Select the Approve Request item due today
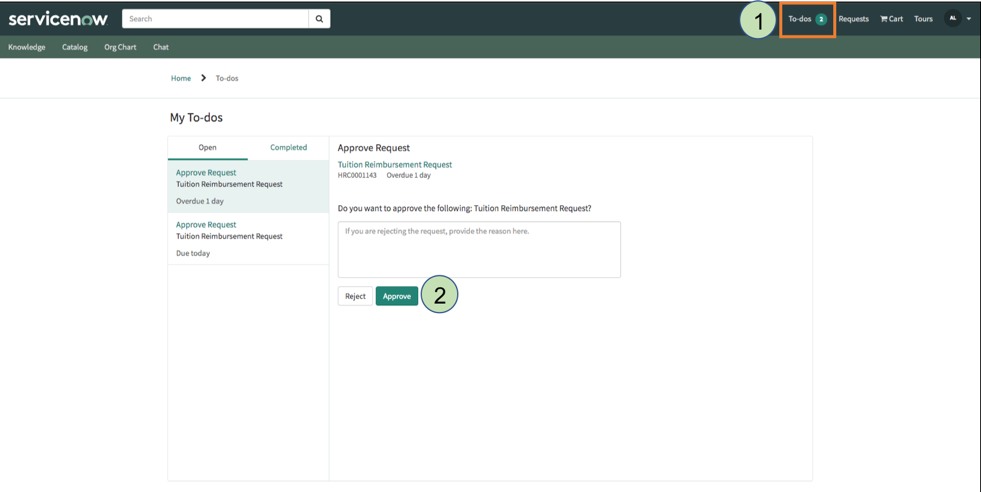Image resolution: width=981 pixels, height=492 pixels. click(248, 238)
